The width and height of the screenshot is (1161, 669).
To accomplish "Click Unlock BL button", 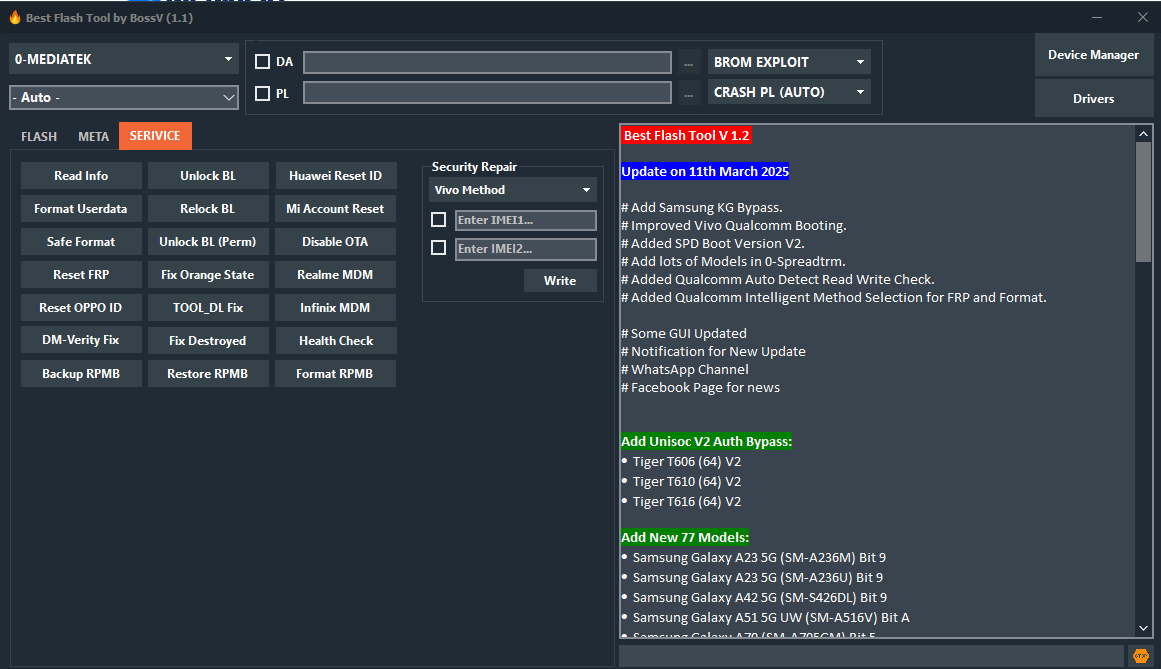I will (208, 175).
